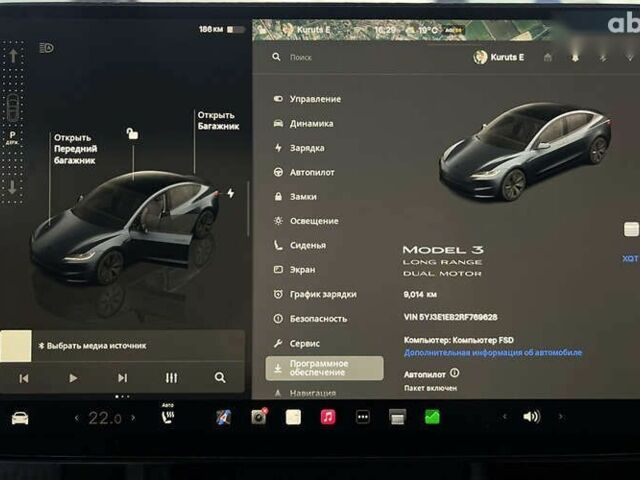The image size is (640, 480).
Task: Open the График зарядки menu
Action: tap(315, 294)
